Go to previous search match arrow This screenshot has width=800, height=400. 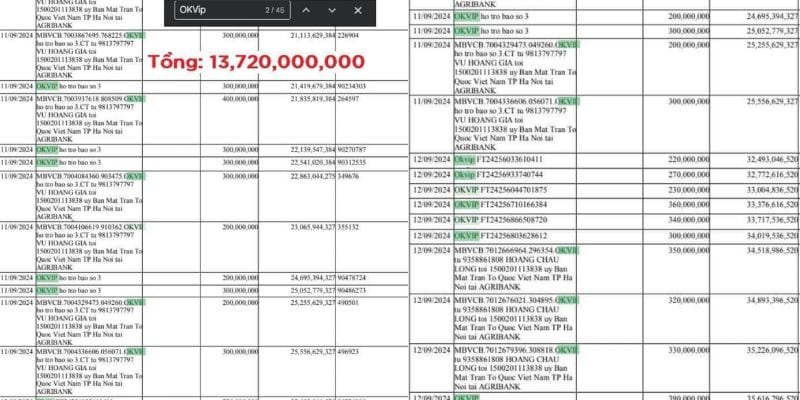[x=307, y=10]
